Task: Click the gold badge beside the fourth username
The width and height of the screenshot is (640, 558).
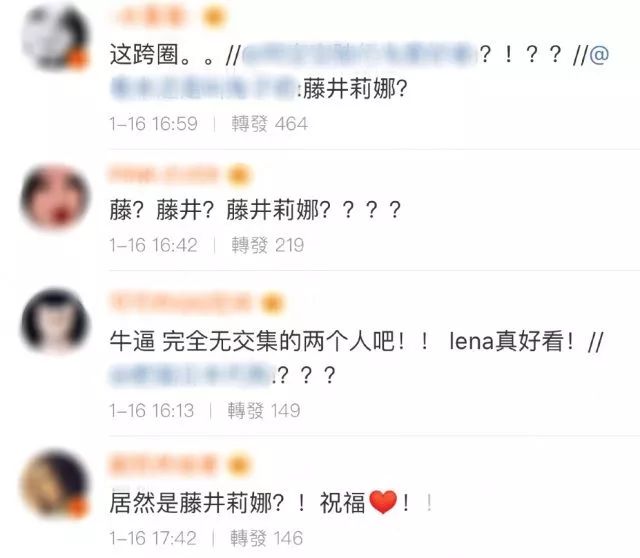Action: coord(239,465)
